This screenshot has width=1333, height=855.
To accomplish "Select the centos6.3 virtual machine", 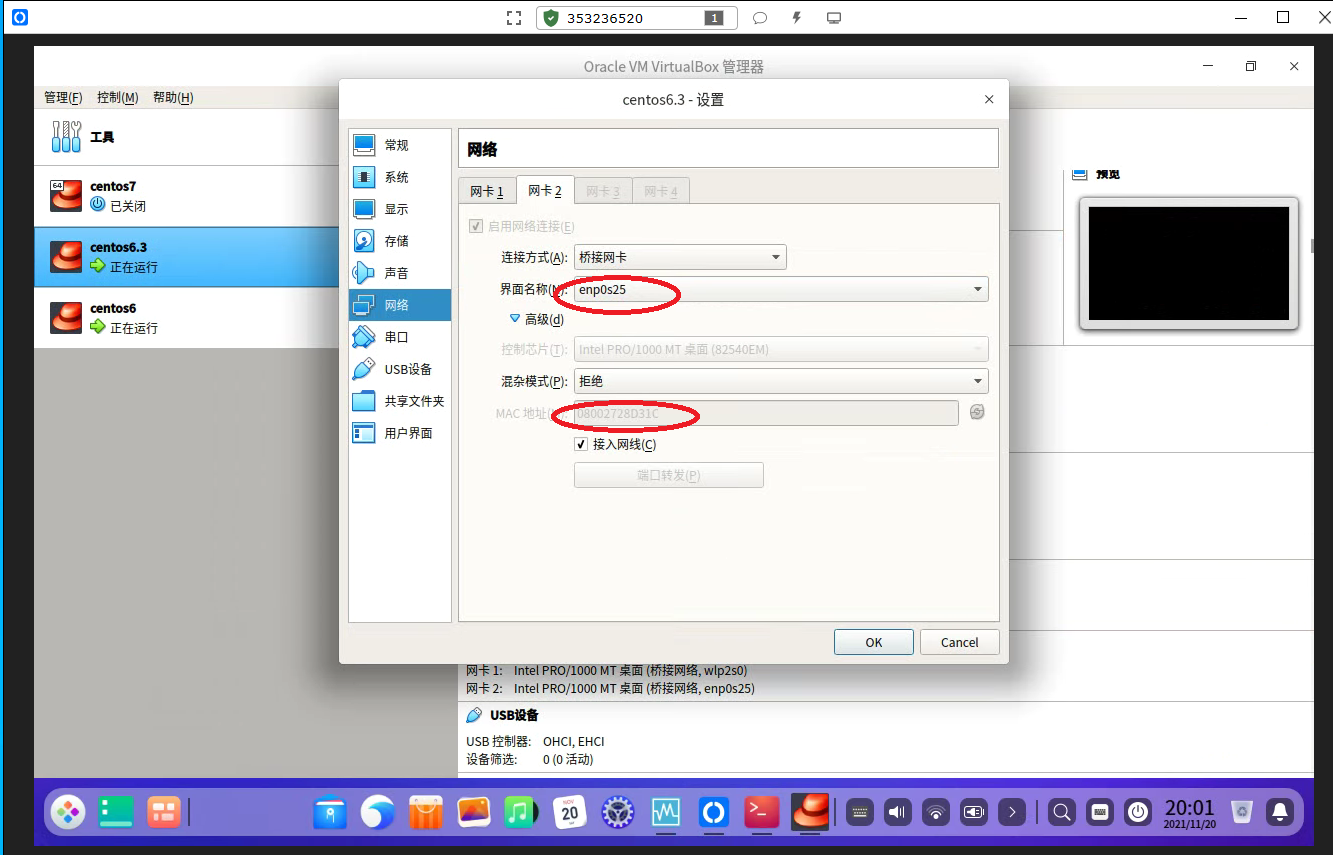I will tap(186, 257).
